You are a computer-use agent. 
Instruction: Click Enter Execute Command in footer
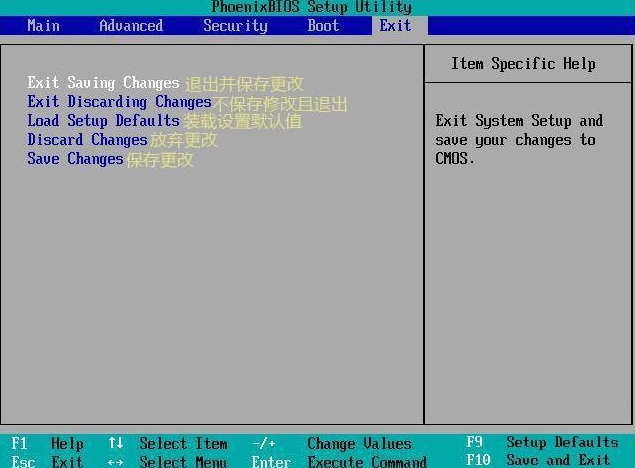point(339,462)
